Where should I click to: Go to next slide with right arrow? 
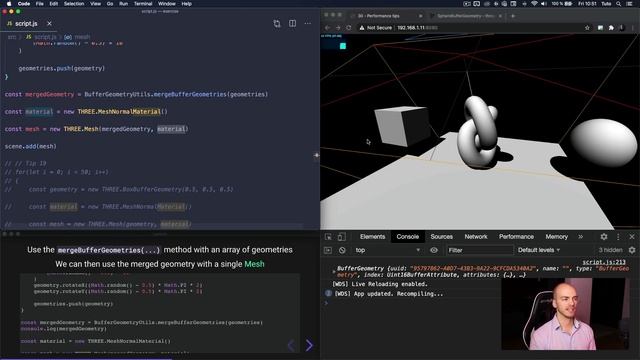(x=309, y=345)
